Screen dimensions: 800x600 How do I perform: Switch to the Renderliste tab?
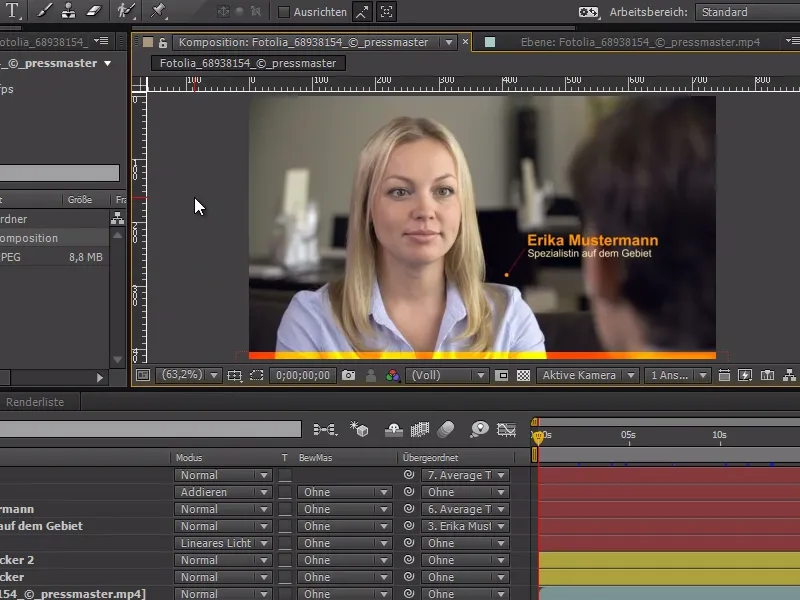(x=35, y=402)
